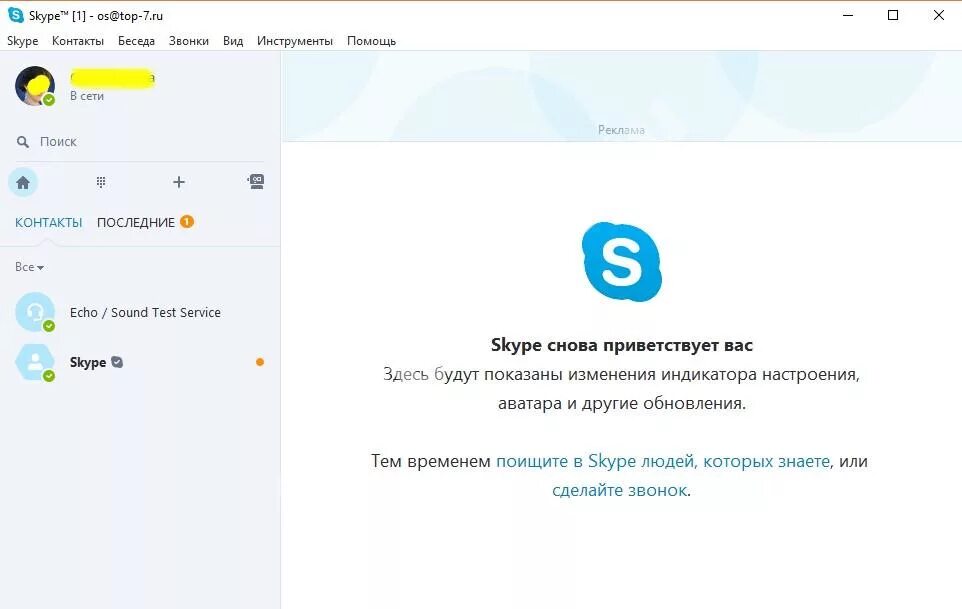The width and height of the screenshot is (962, 609).
Task: Click the verified badge next to Skype
Action: coord(117,362)
